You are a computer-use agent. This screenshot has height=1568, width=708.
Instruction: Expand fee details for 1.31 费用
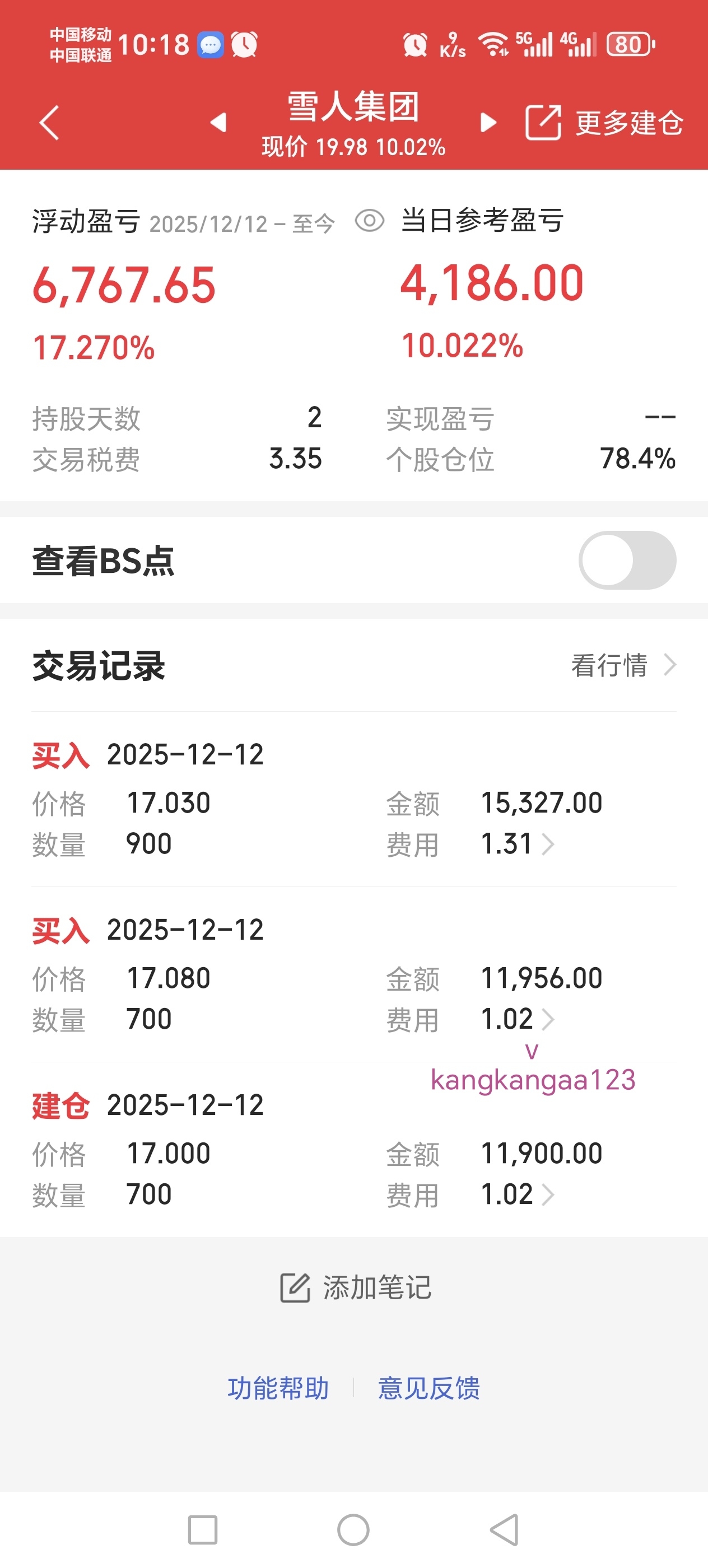coord(518,844)
